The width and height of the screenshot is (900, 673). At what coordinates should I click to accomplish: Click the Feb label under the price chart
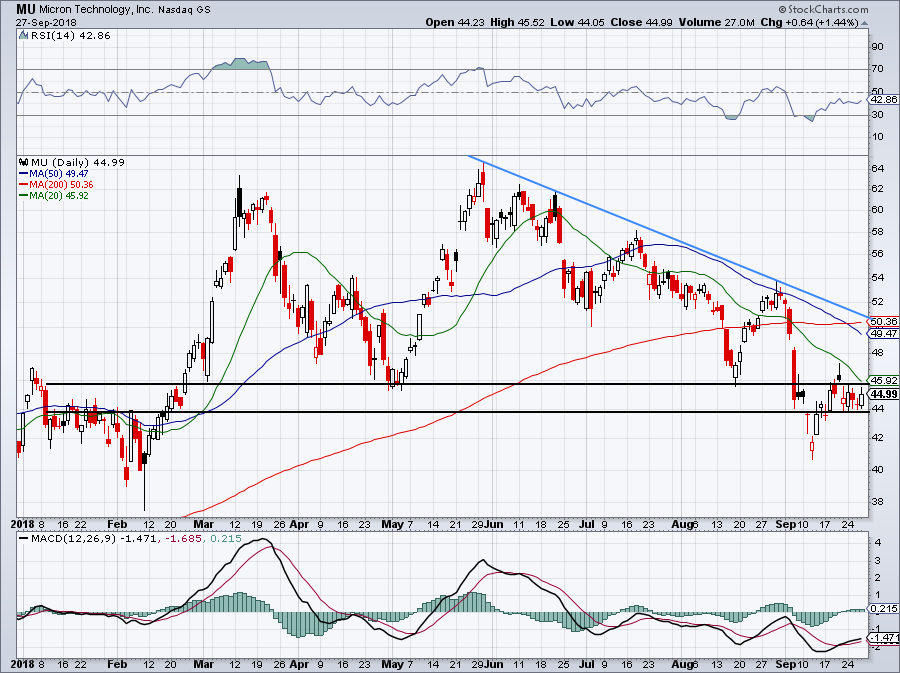click(117, 524)
